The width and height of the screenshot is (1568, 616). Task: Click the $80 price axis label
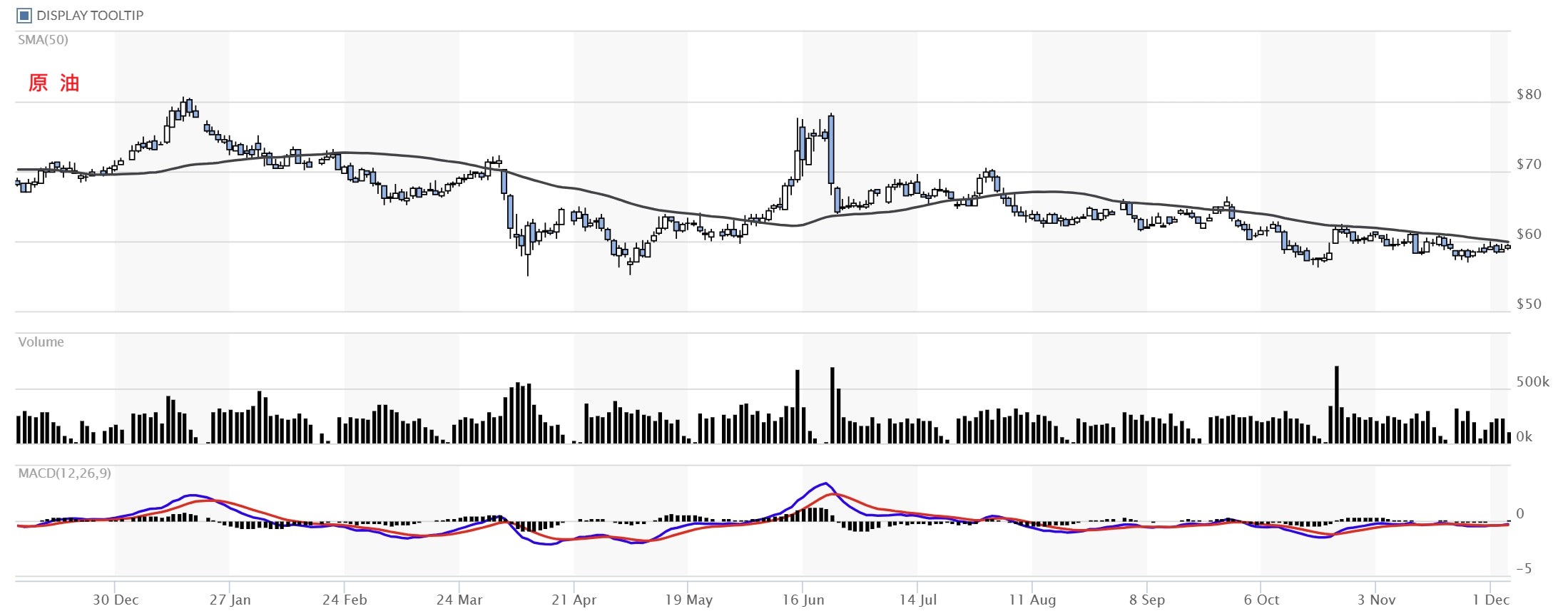[1529, 95]
